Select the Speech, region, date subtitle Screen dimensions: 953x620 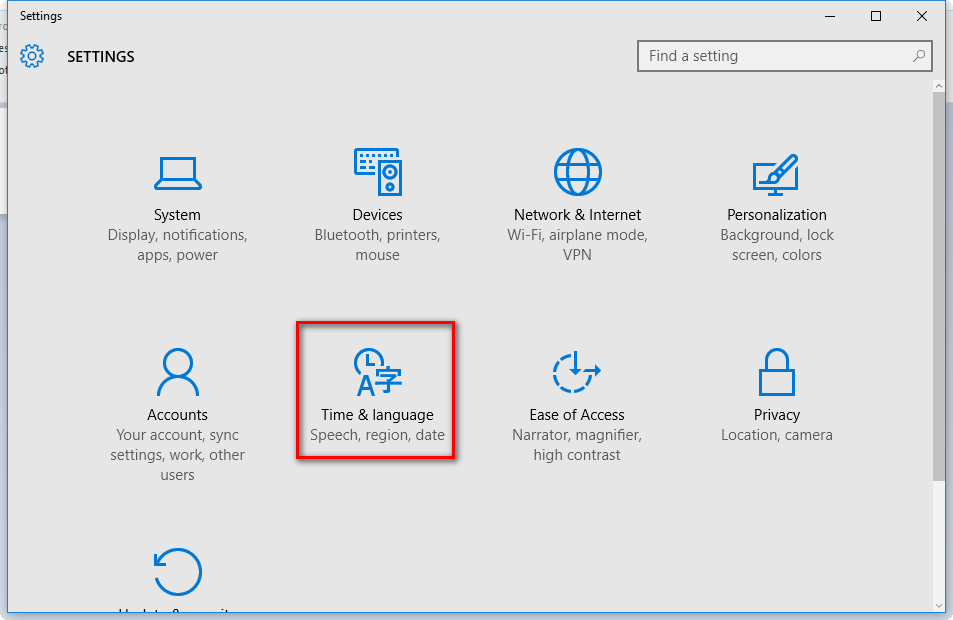(376, 435)
